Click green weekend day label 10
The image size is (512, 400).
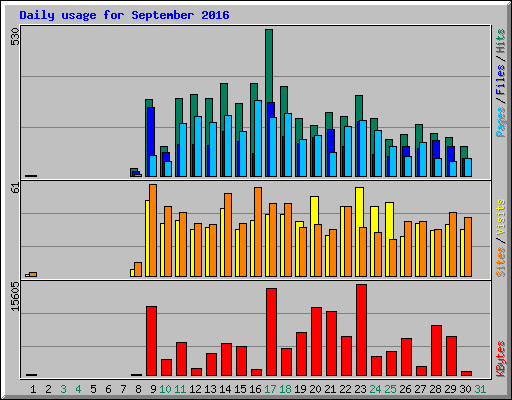(165, 389)
